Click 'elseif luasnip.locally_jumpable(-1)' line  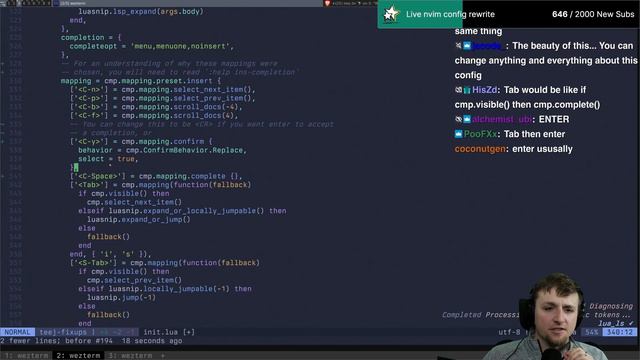164,289
